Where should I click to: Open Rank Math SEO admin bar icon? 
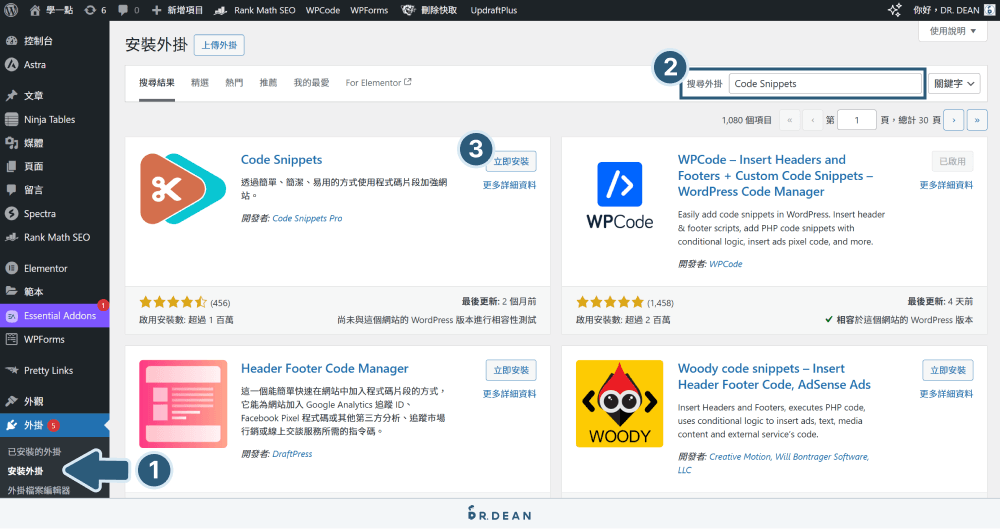point(220,10)
